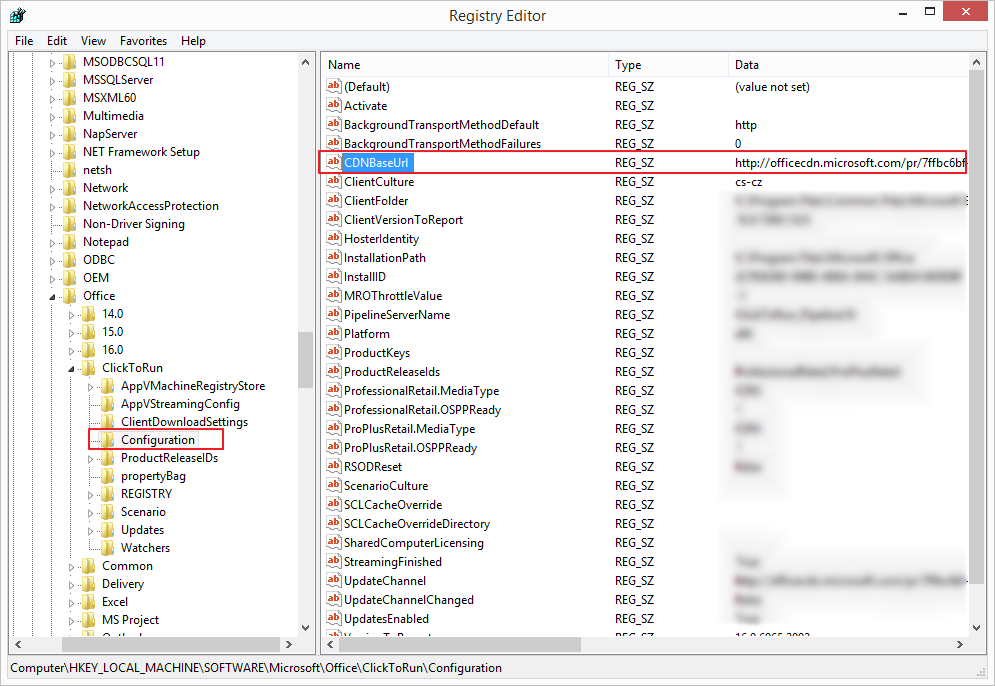Open the View menu
The image size is (995, 686).
[x=93, y=41]
